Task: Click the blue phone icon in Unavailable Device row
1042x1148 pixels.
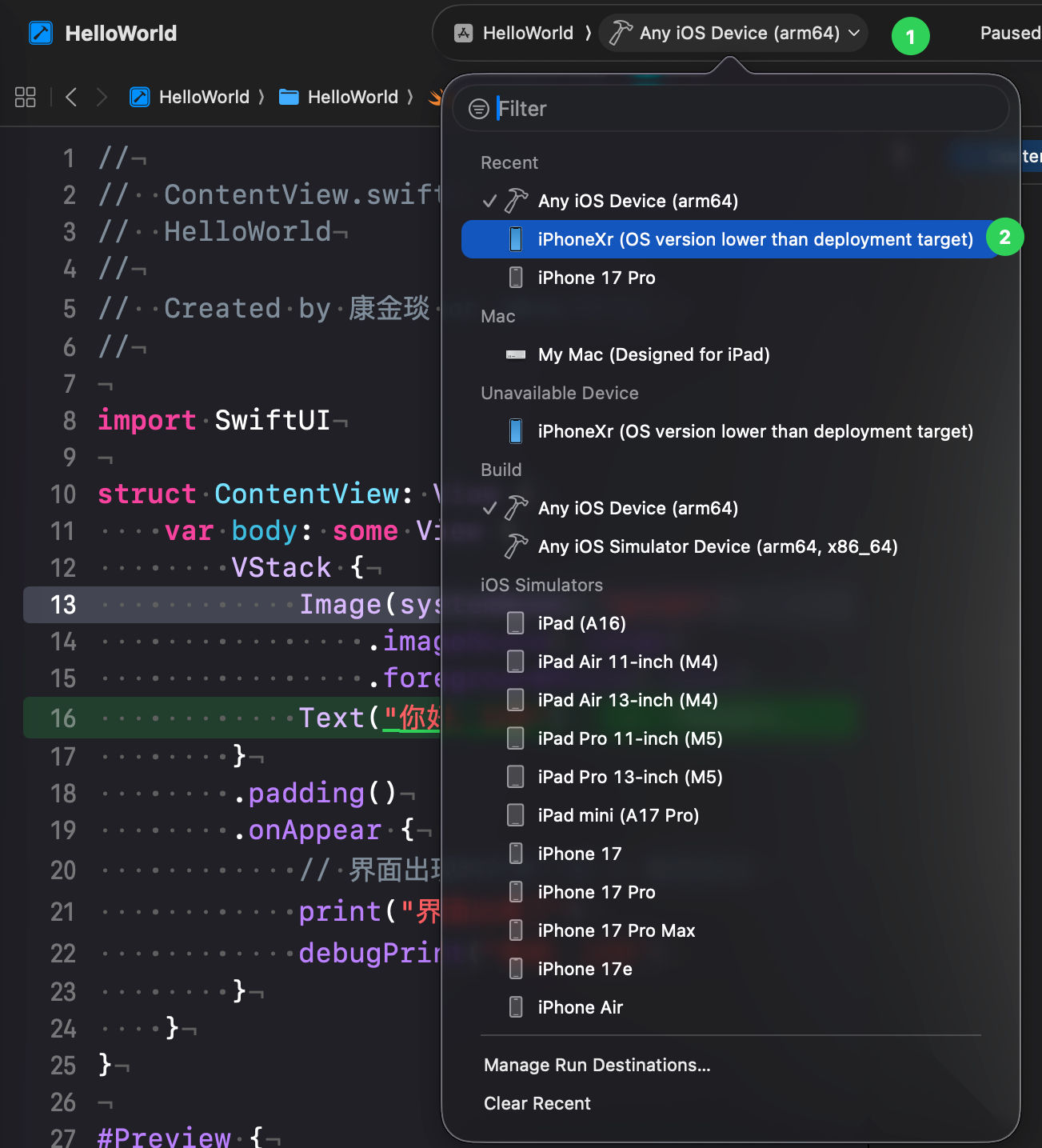Action: click(x=516, y=431)
